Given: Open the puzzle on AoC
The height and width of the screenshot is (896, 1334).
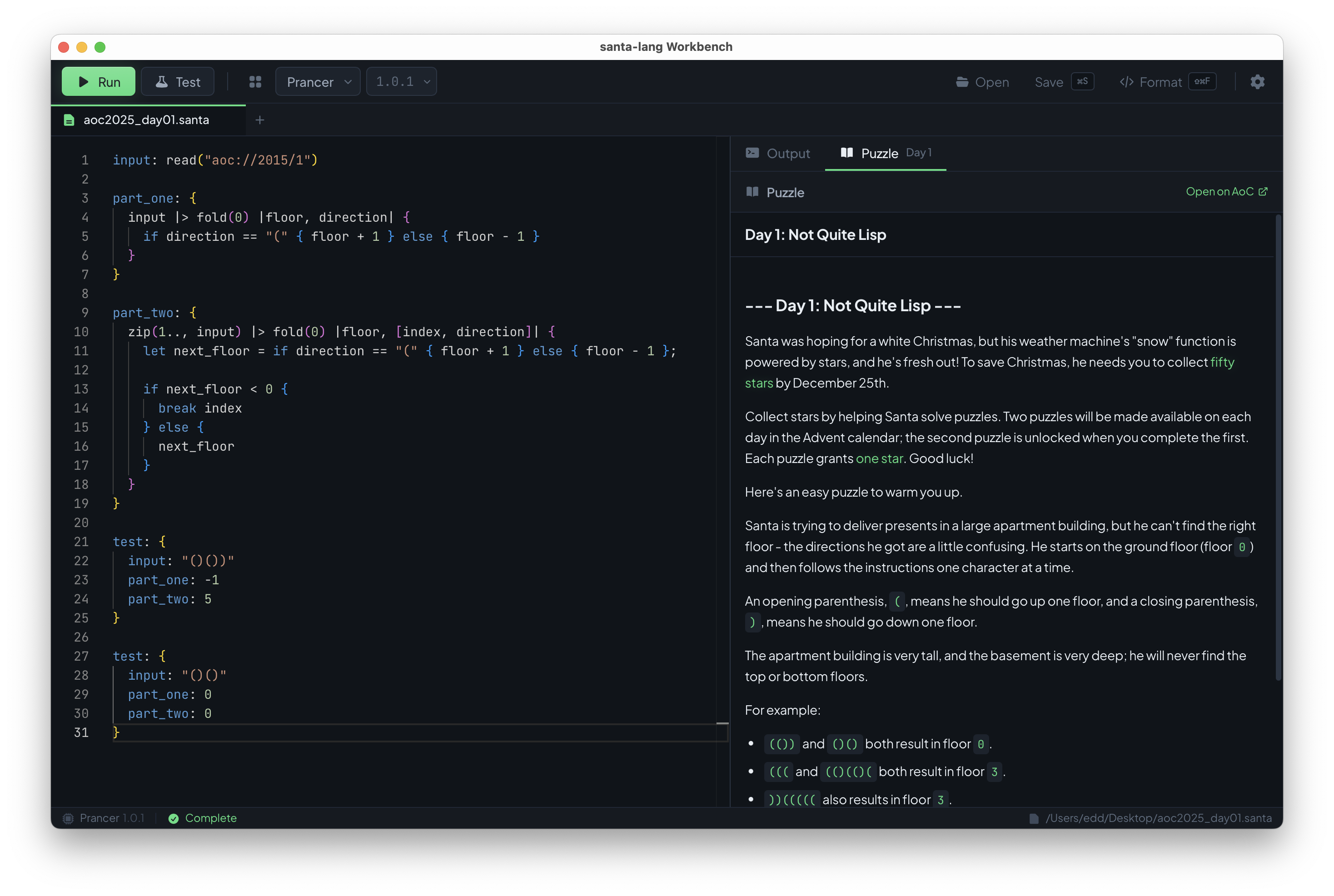Looking at the screenshot, I should click(x=1220, y=192).
